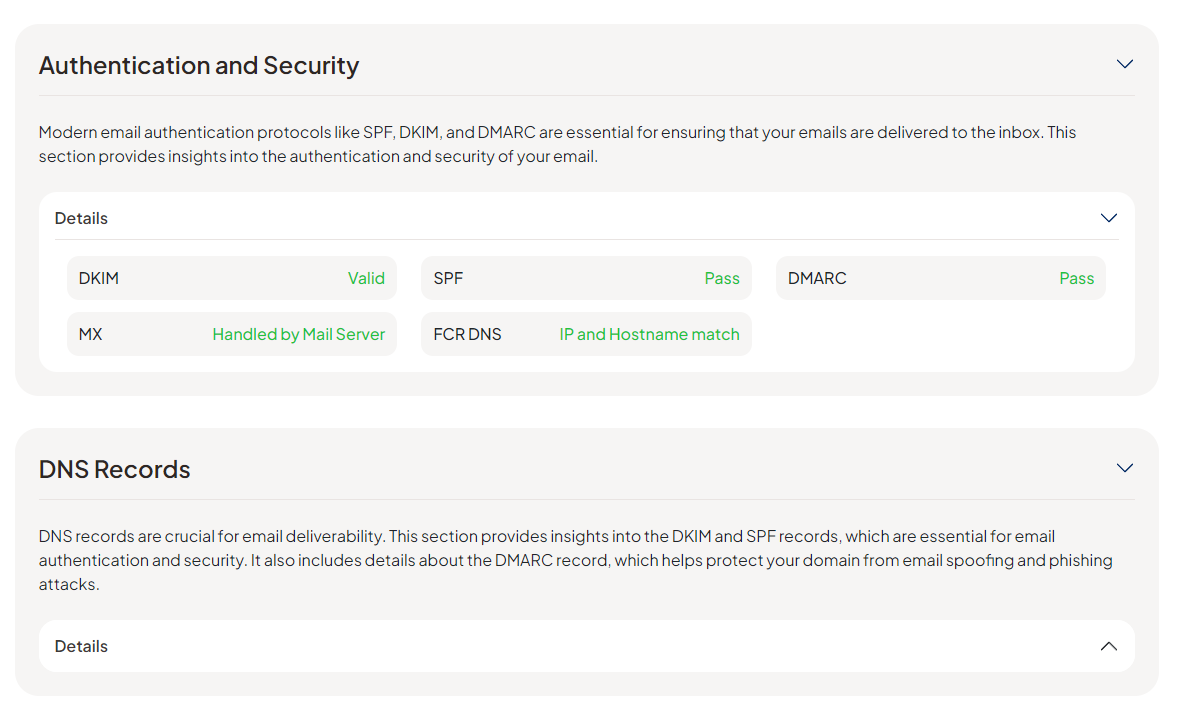The image size is (1182, 720).
Task: Collapse the Authentication and Security section chevron
Action: click(x=1124, y=64)
